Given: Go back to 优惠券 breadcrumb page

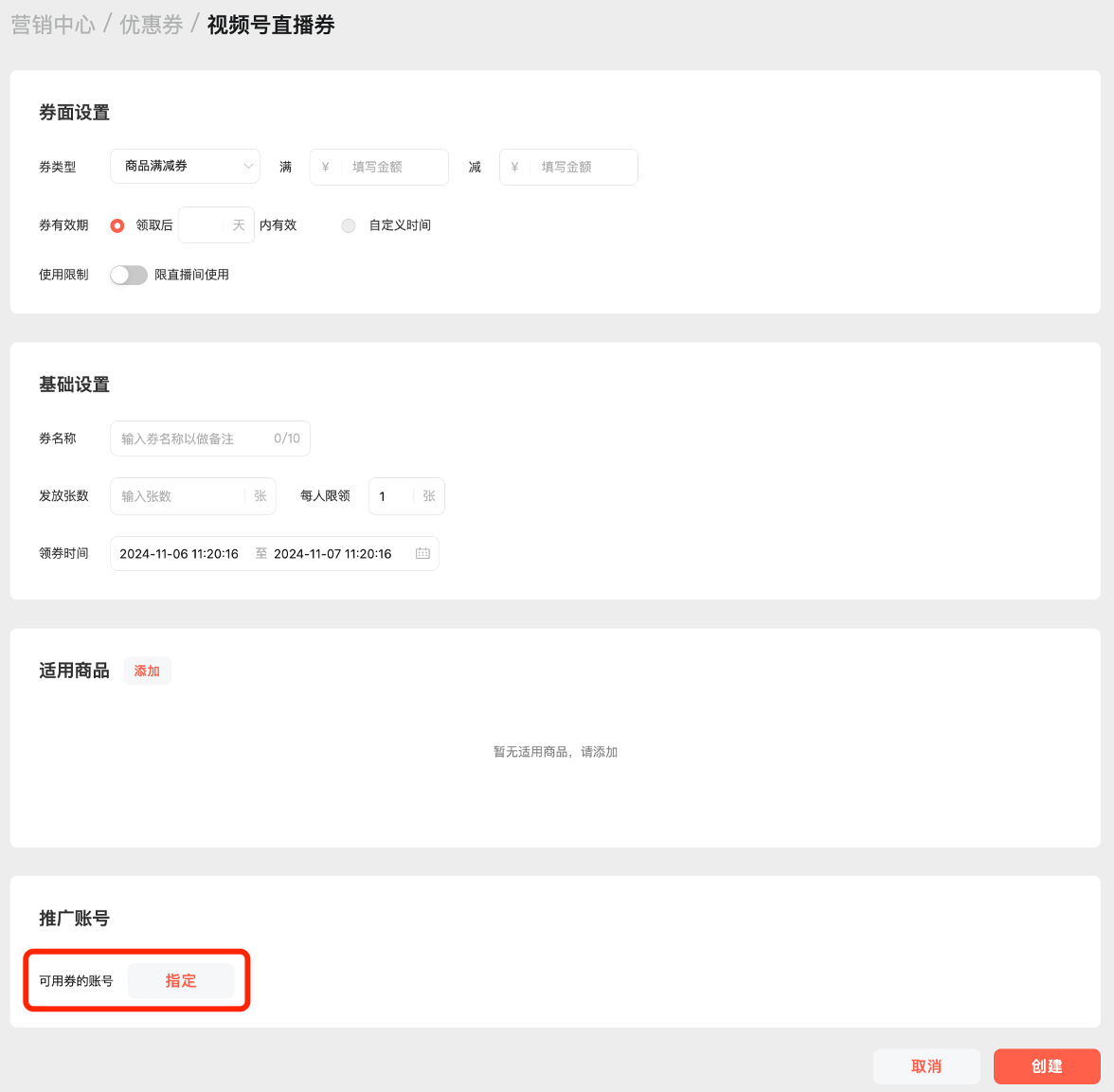Looking at the screenshot, I should click(x=152, y=25).
